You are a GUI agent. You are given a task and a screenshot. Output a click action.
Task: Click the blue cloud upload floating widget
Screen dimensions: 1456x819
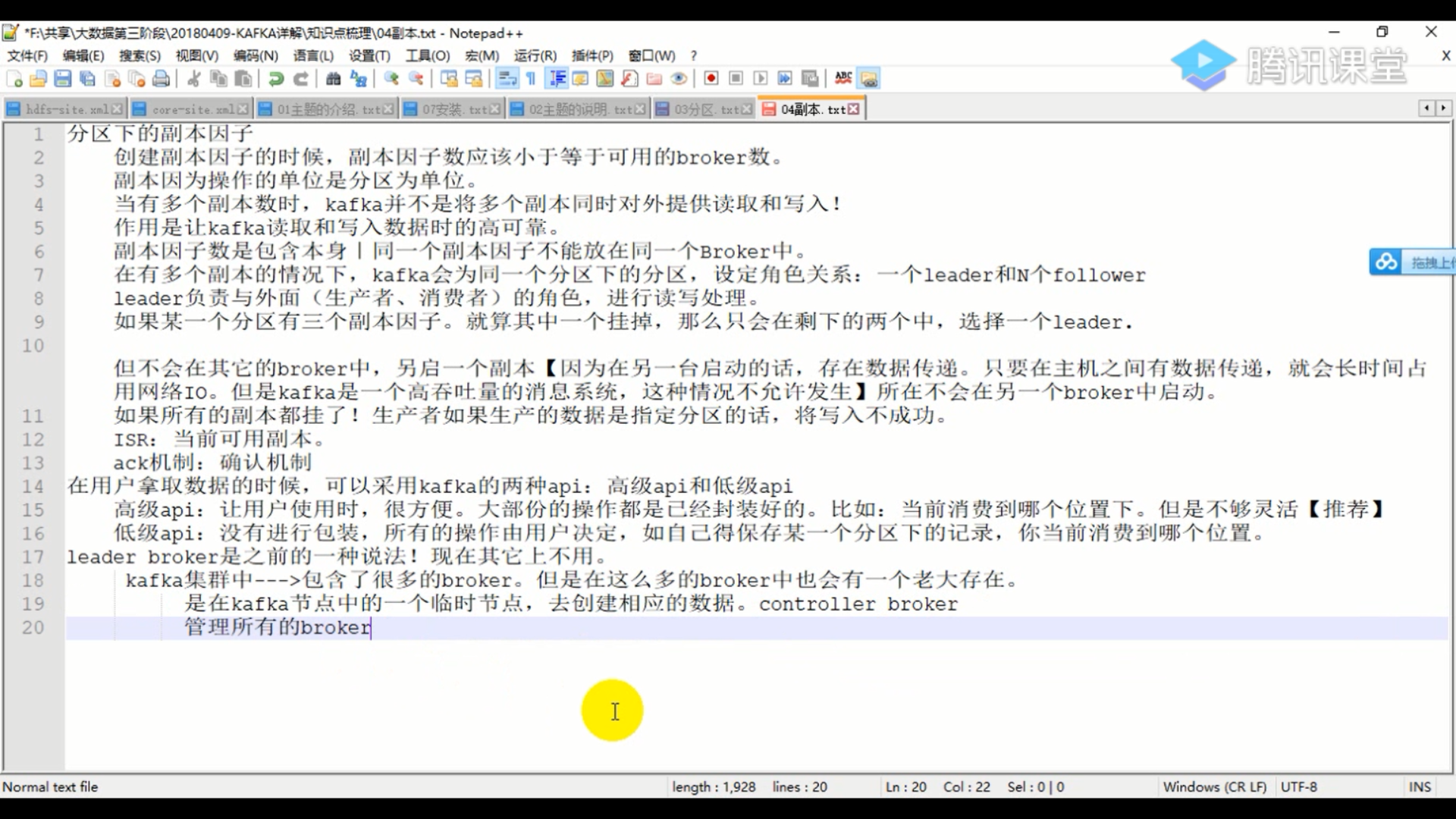(x=1386, y=262)
